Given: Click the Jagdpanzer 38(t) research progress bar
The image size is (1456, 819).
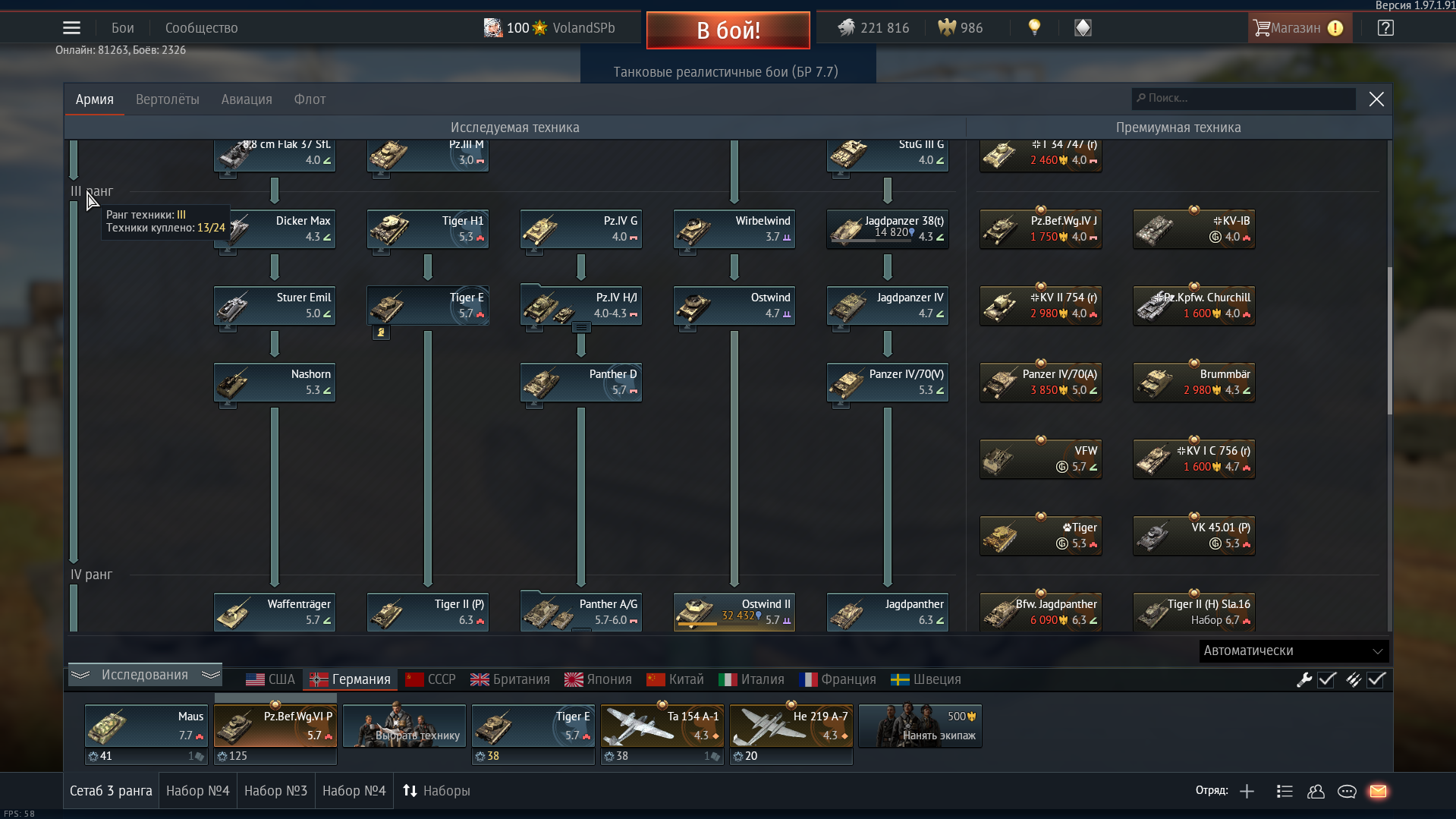Looking at the screenshot, I should 871,241.
